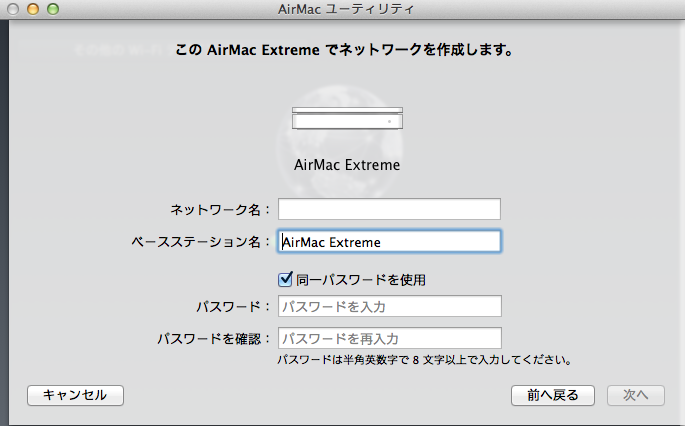This screenshot has width=685, height=426.
Task: Zoom the window with the green button
Action: pos(52,9)
